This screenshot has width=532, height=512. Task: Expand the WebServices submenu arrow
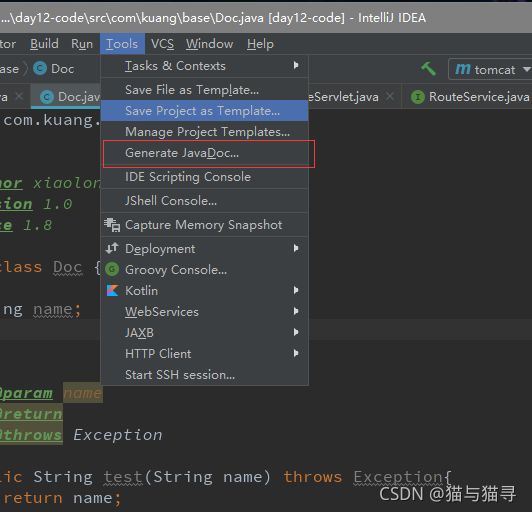tap(296, 311)
